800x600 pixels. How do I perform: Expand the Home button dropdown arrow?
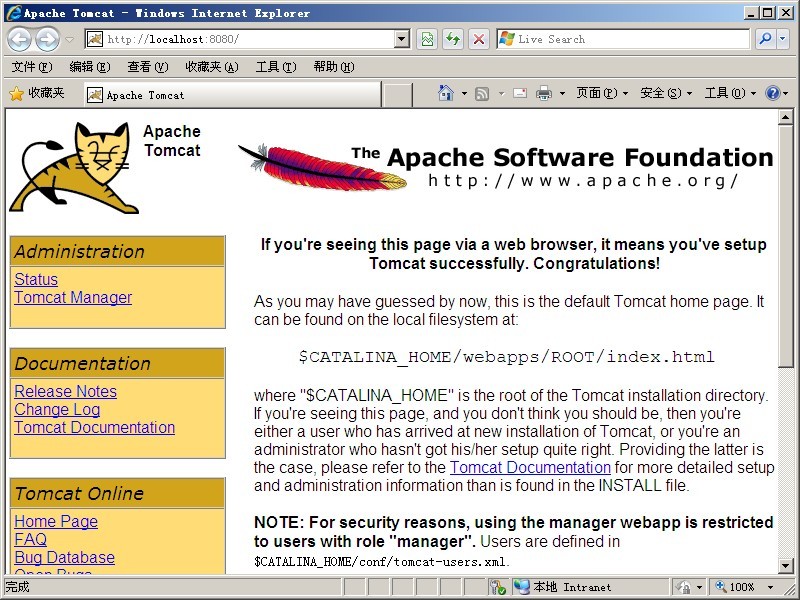[x=464, y=93]
